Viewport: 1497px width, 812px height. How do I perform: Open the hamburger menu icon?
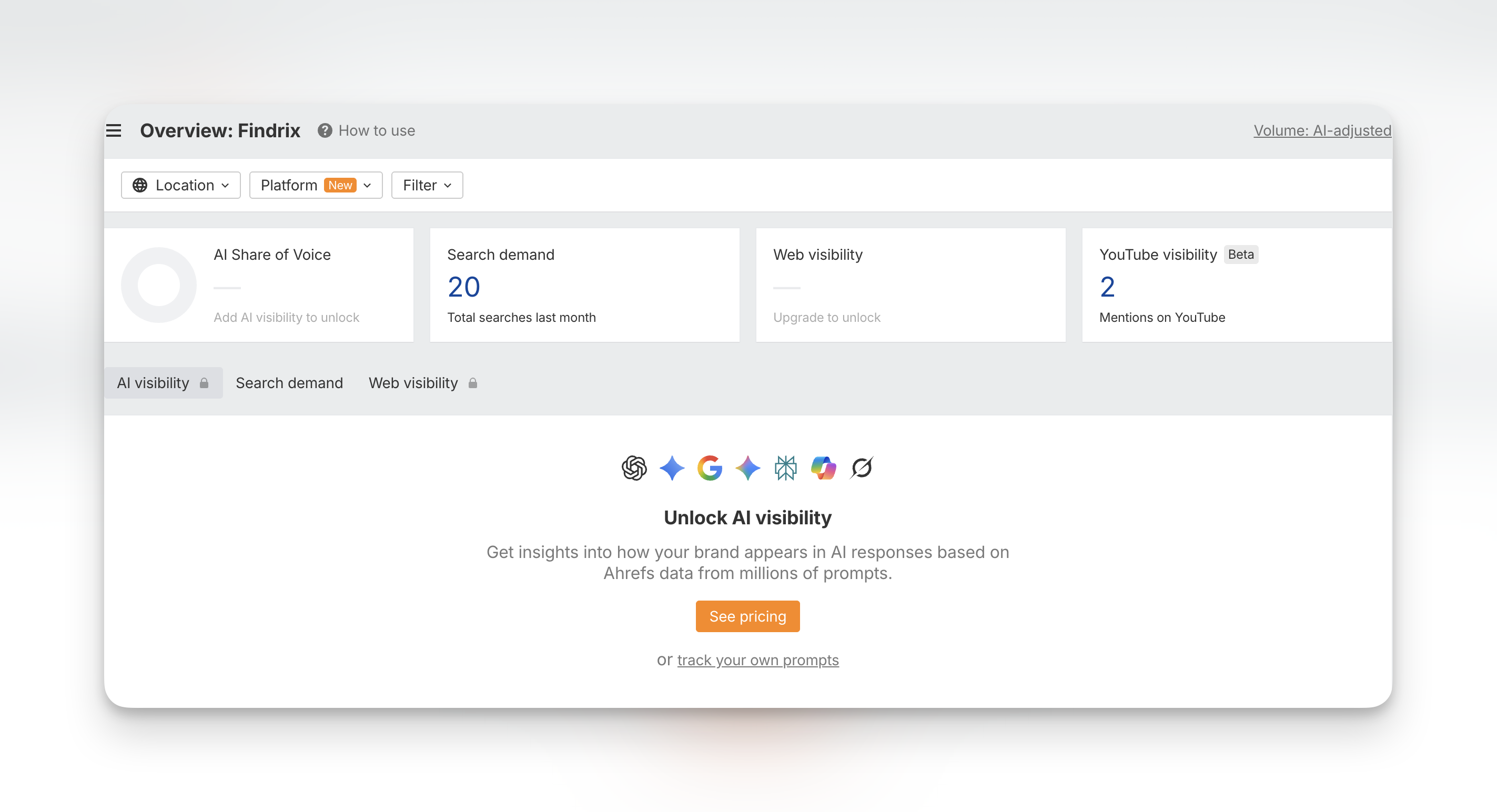coord(114,130)
